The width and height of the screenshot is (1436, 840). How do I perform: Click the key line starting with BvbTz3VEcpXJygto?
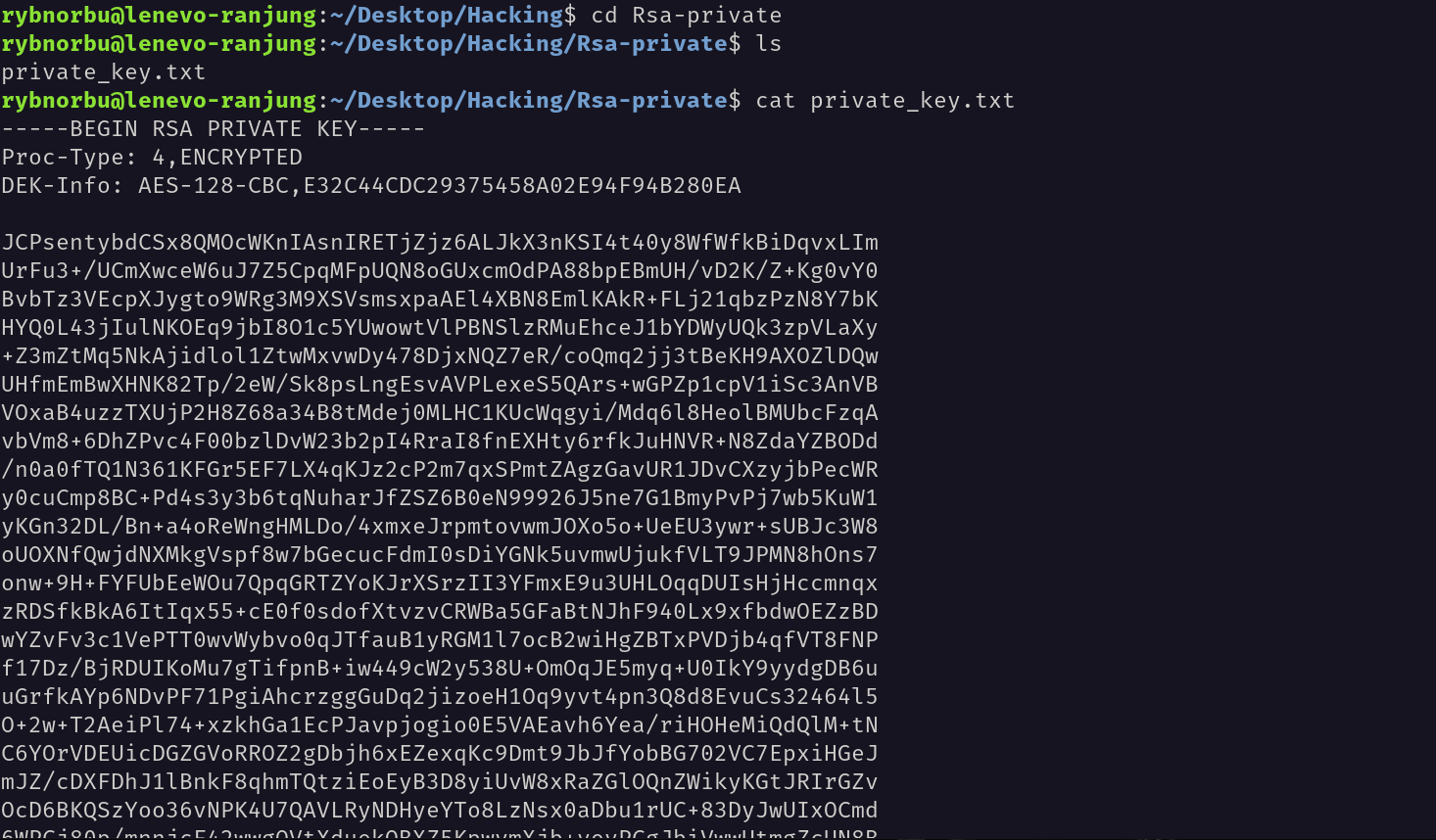tap(440, 300)
